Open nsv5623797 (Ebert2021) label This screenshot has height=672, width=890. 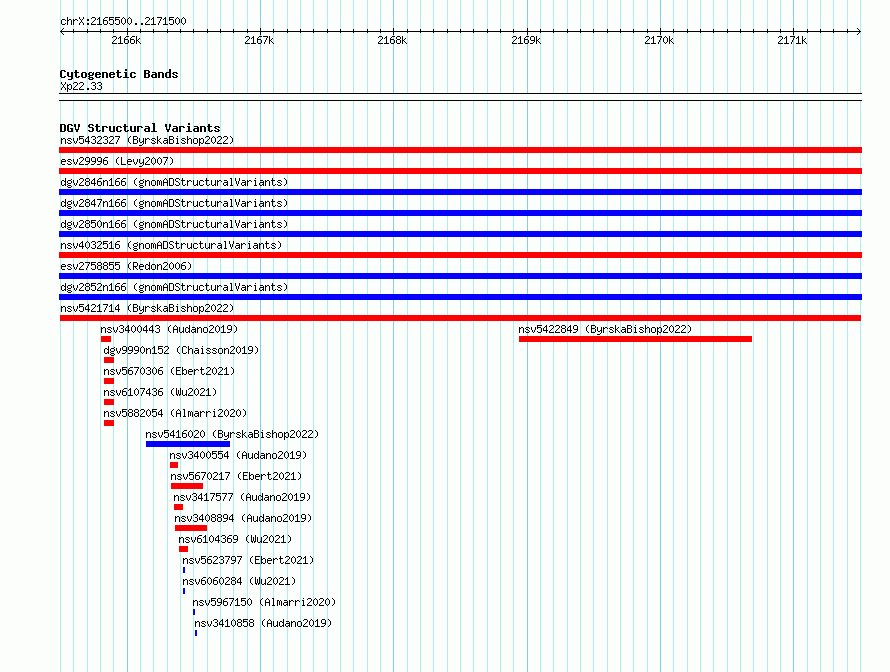tap(248, 560)
